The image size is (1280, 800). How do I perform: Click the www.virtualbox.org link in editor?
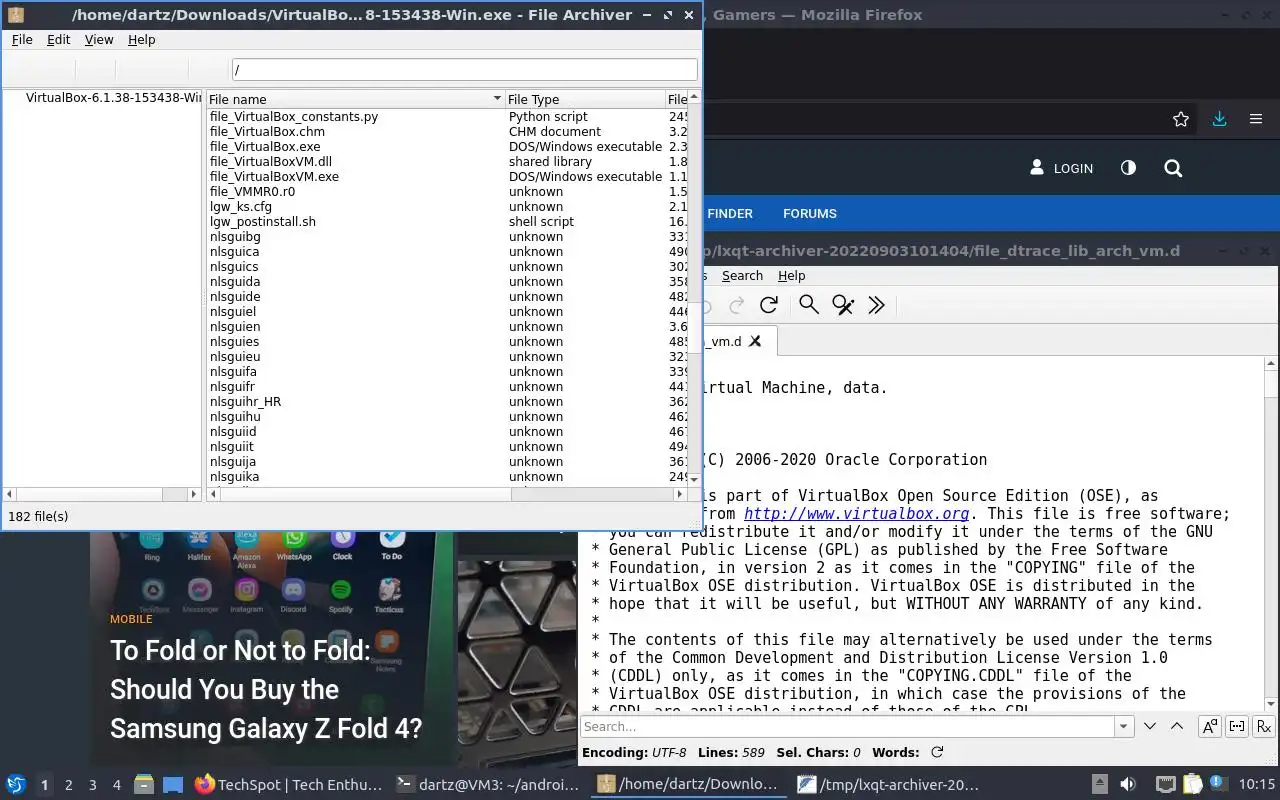coord(857,514)
